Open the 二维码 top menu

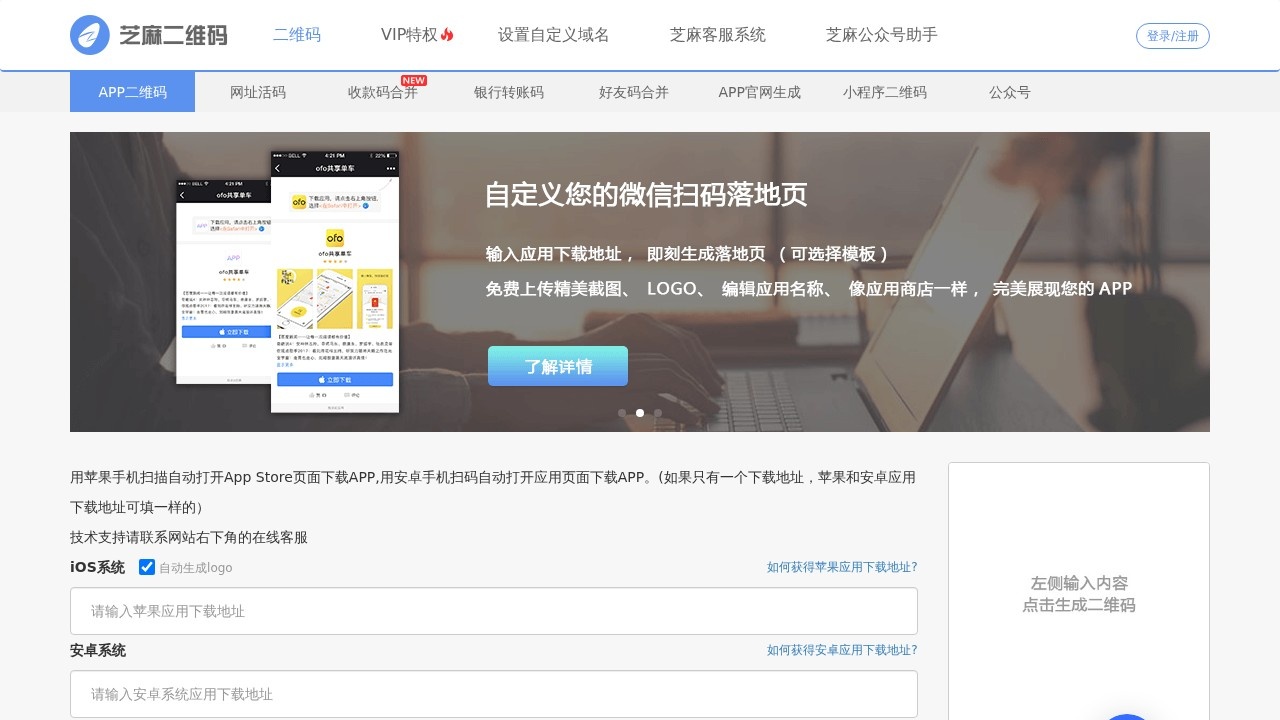tap(297, 35)
